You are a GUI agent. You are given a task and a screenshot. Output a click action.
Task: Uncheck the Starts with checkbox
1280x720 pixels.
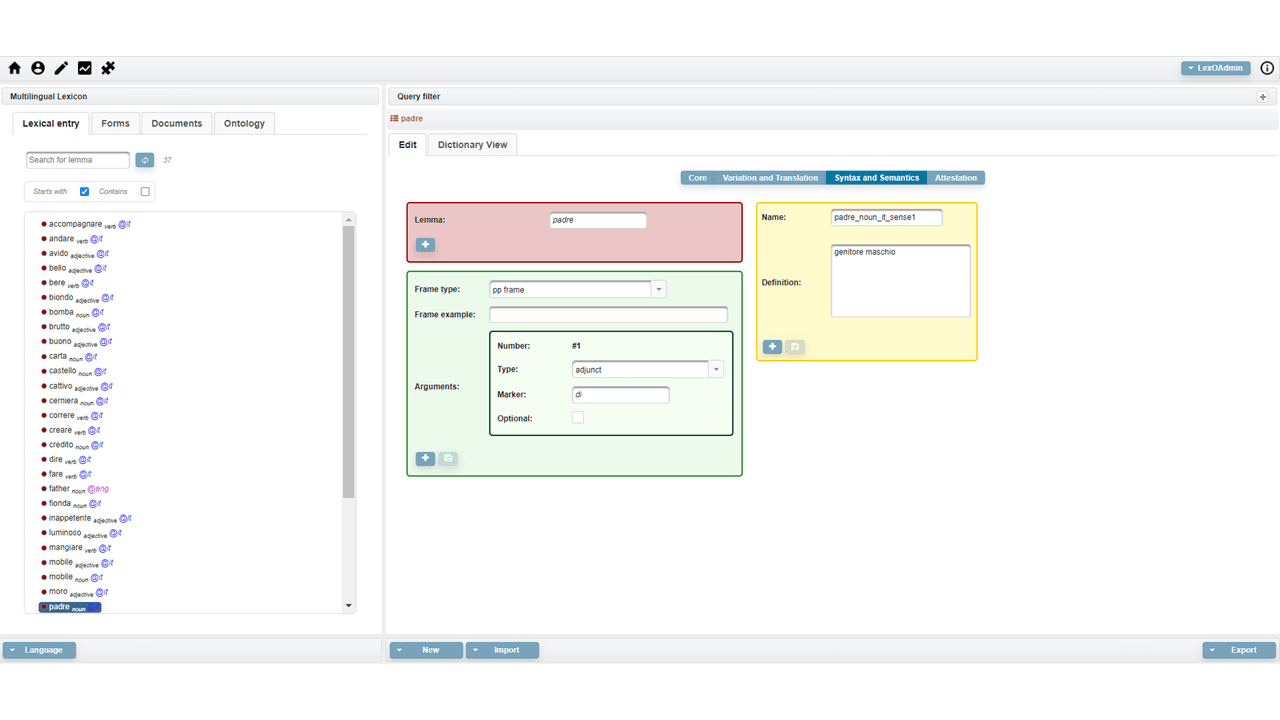point(85,192)
